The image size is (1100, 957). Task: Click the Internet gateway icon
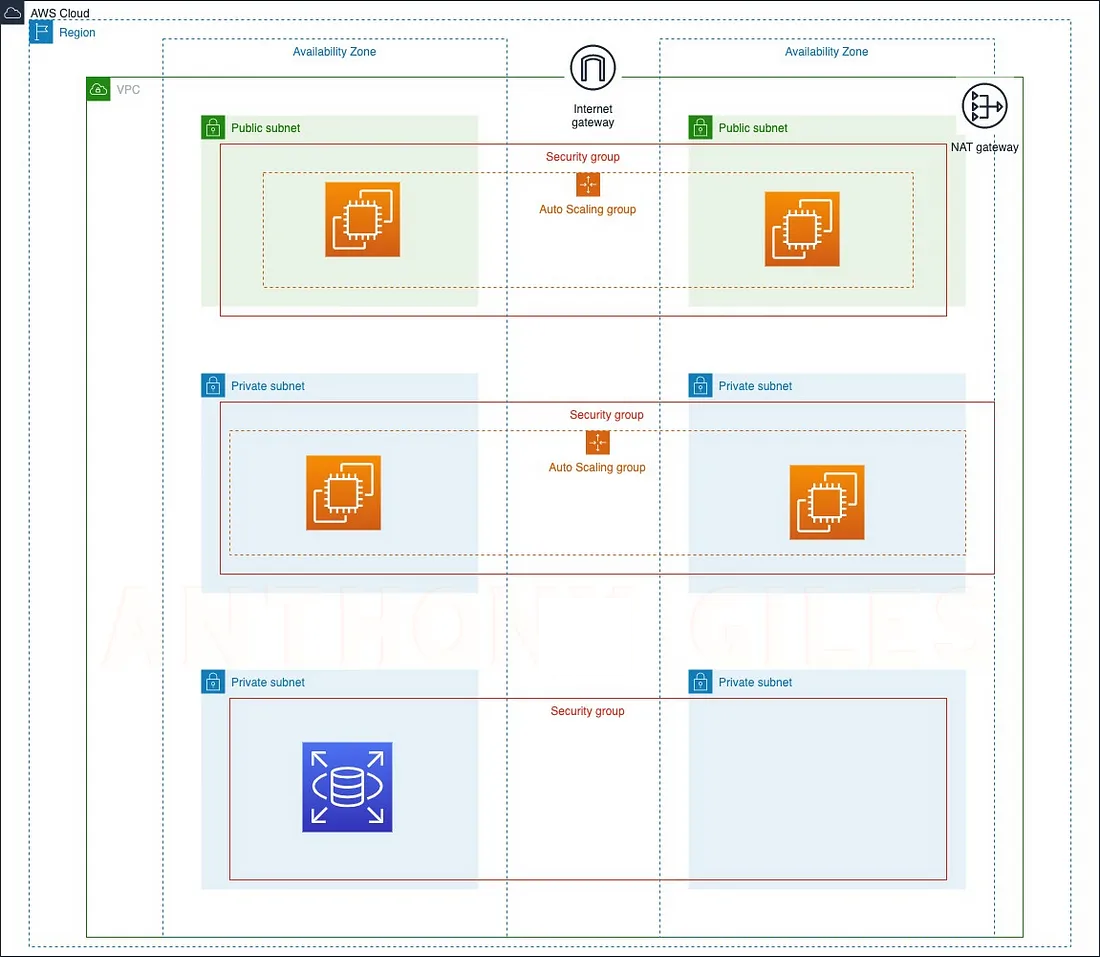click(593, 68)
